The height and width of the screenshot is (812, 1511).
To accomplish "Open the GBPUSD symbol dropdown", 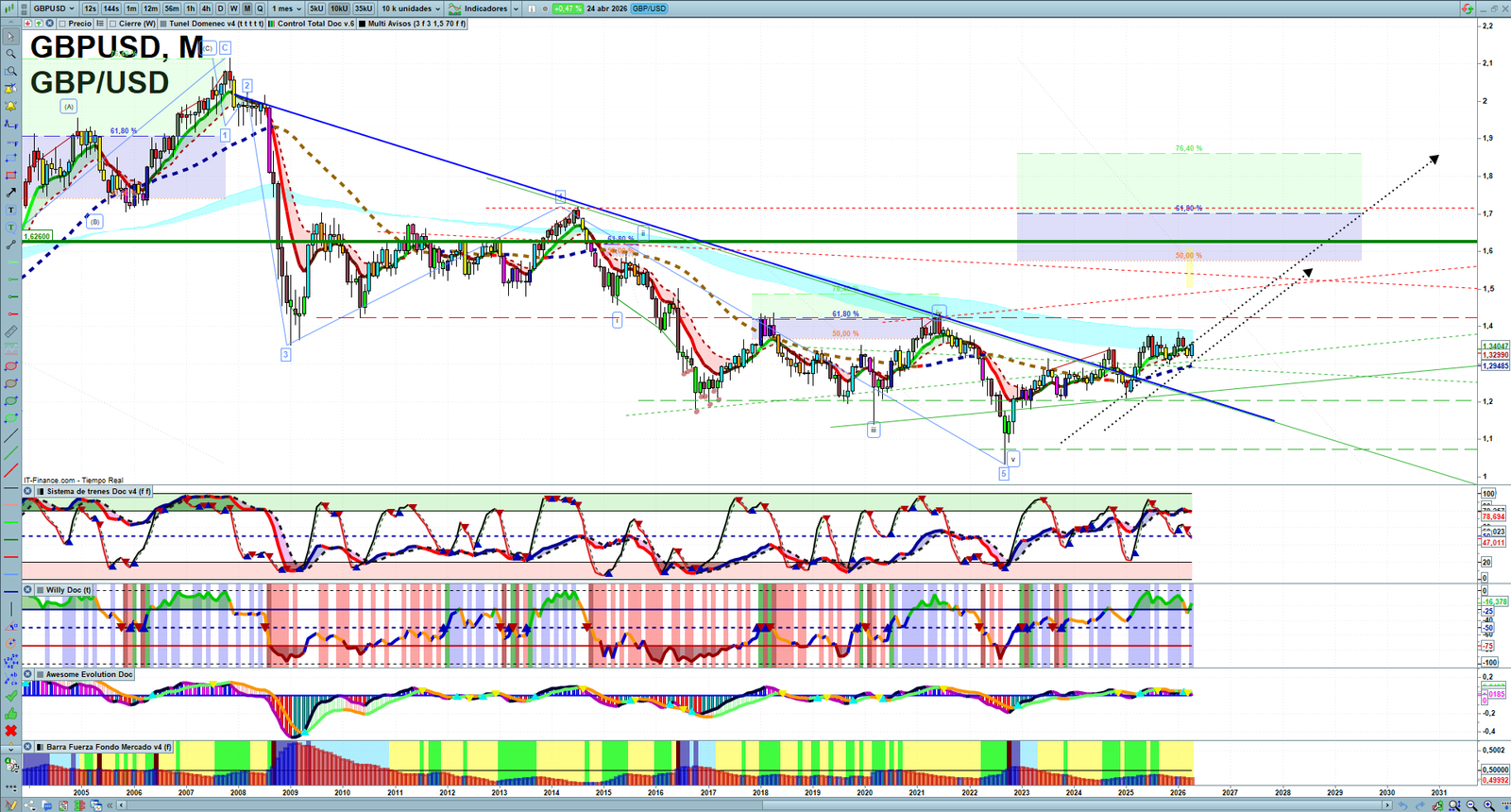I will (54, 8).
